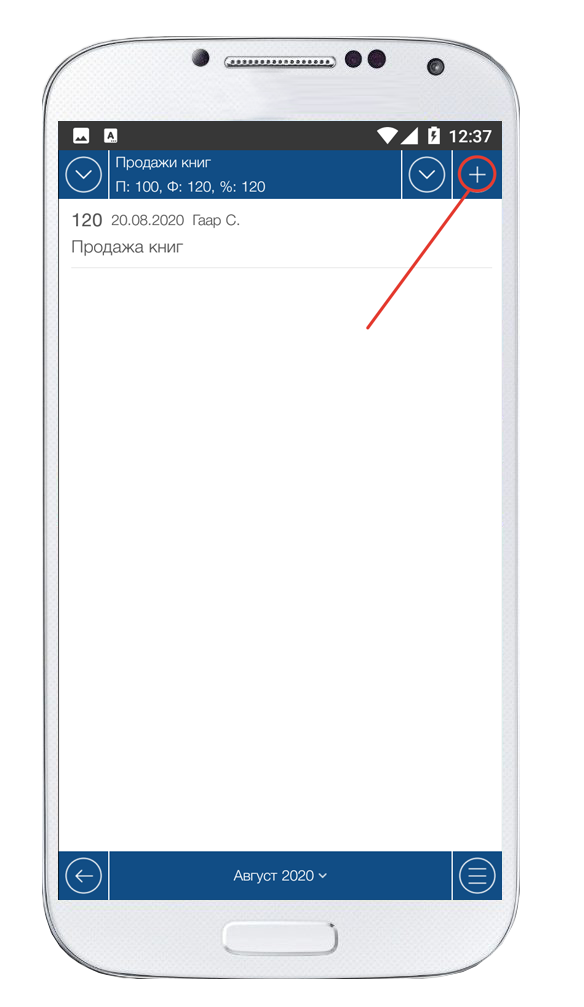Select the Продажи книг header title
Screen dimensions: 584x1007
163,163
